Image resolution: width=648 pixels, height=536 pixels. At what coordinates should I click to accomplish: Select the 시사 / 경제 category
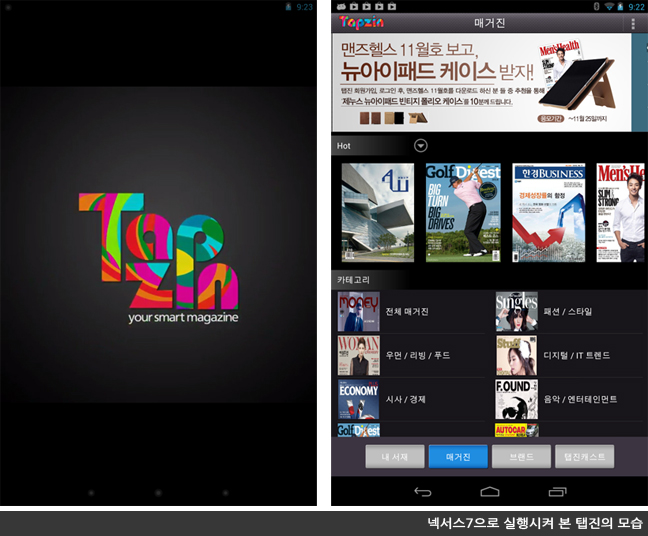(411, 399)
